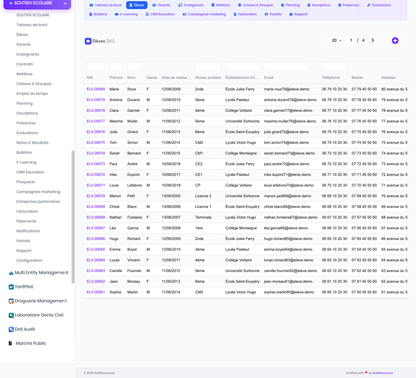416x378 pixels.
Task: Click the Évaluations pencil icon
Action: coord(369,5)
